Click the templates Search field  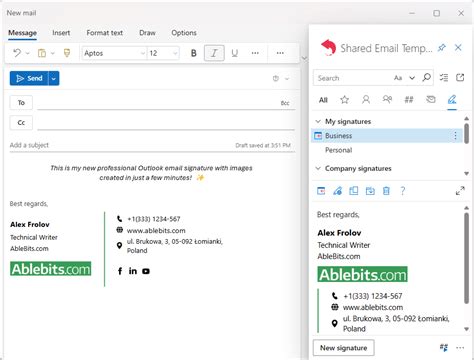coord(353,78)
